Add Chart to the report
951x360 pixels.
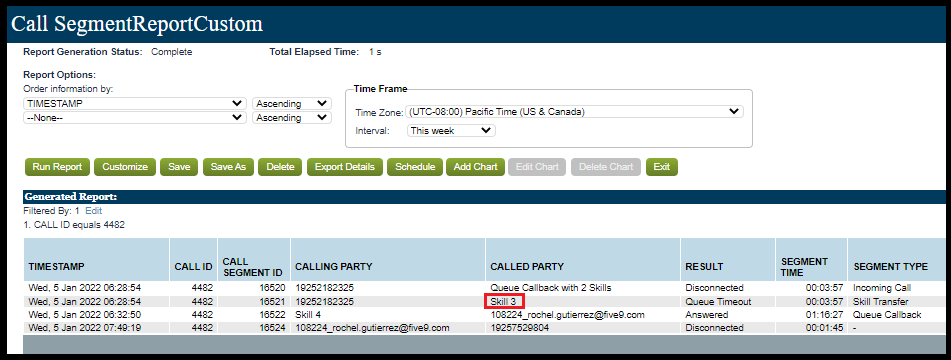tap(476, 167)
